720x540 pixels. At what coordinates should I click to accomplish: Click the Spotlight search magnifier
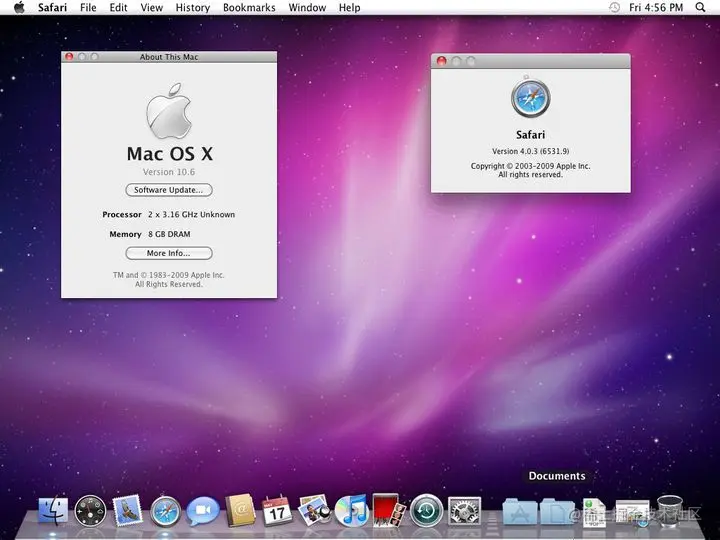point(700,7)
